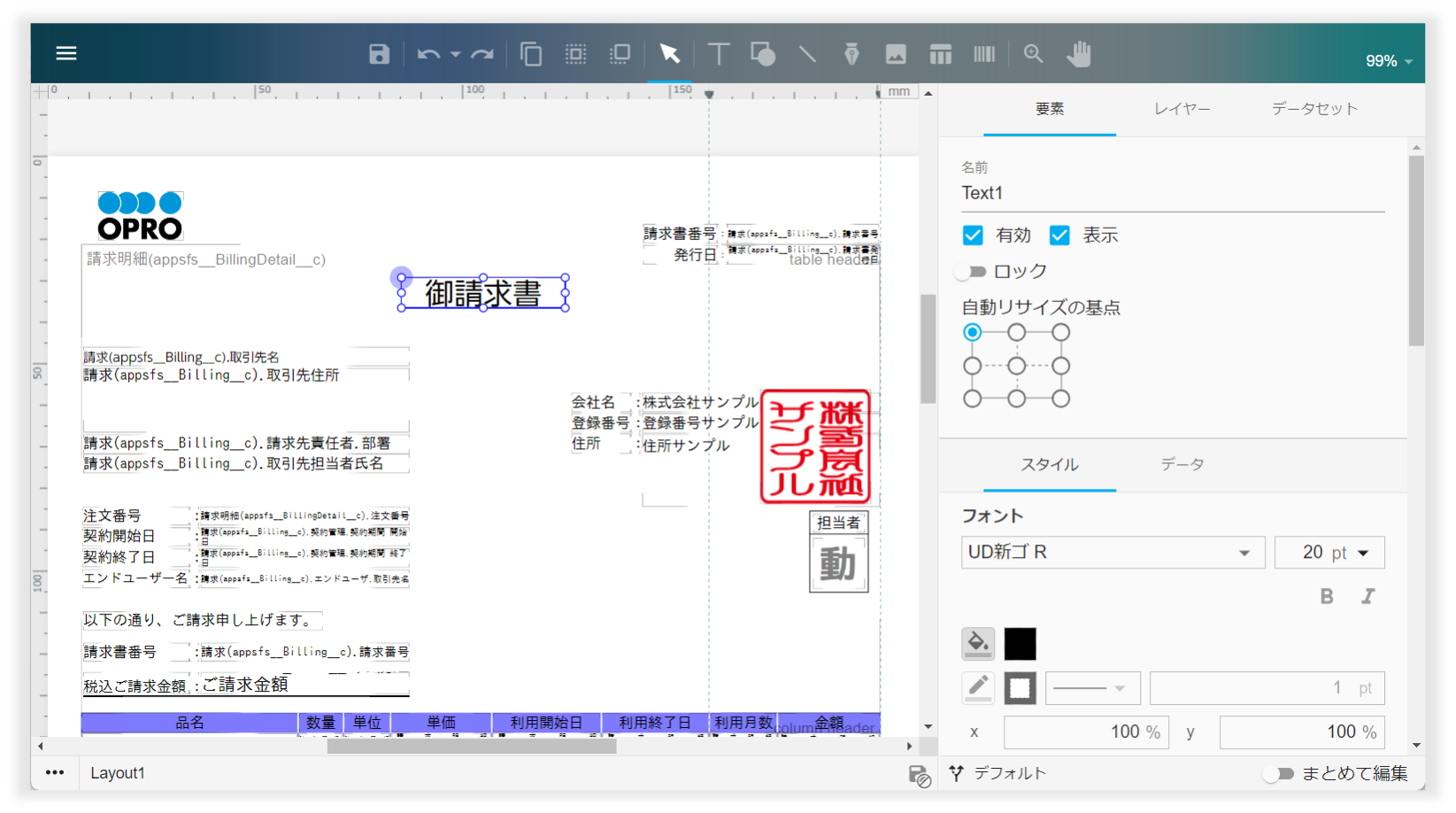Image resolution: width=1456 pixels, height=813 pixels.
Task: Select top-left auto-resize anchor point
Action: [973, 332]
